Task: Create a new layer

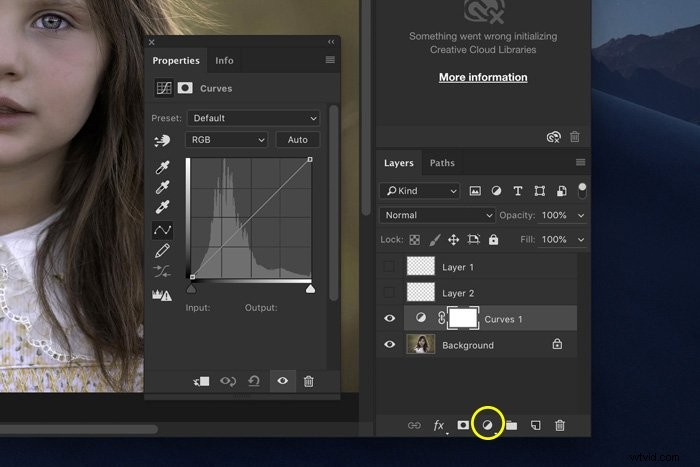Action: click(x=536, y=425)
